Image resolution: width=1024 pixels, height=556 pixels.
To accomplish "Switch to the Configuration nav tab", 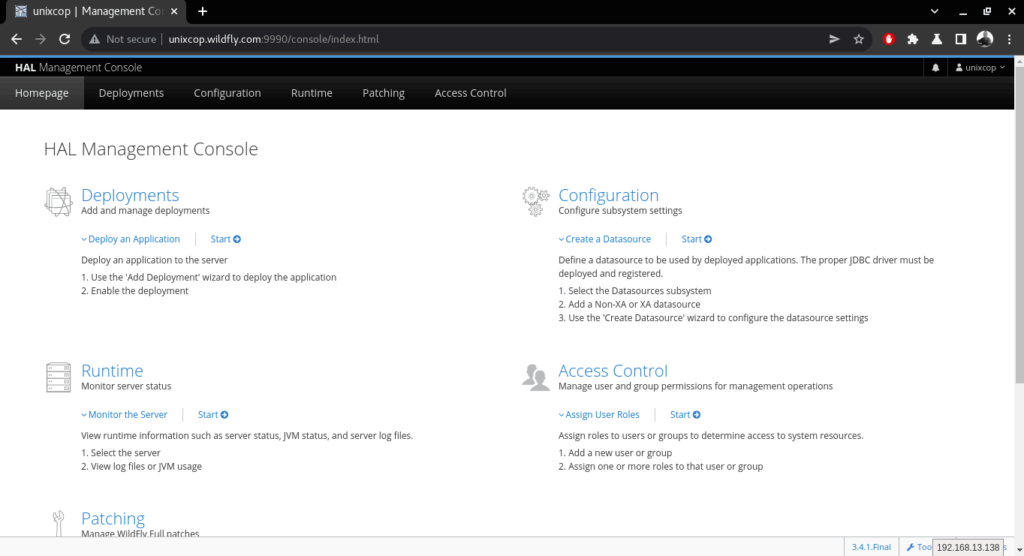I will (227, 93).
